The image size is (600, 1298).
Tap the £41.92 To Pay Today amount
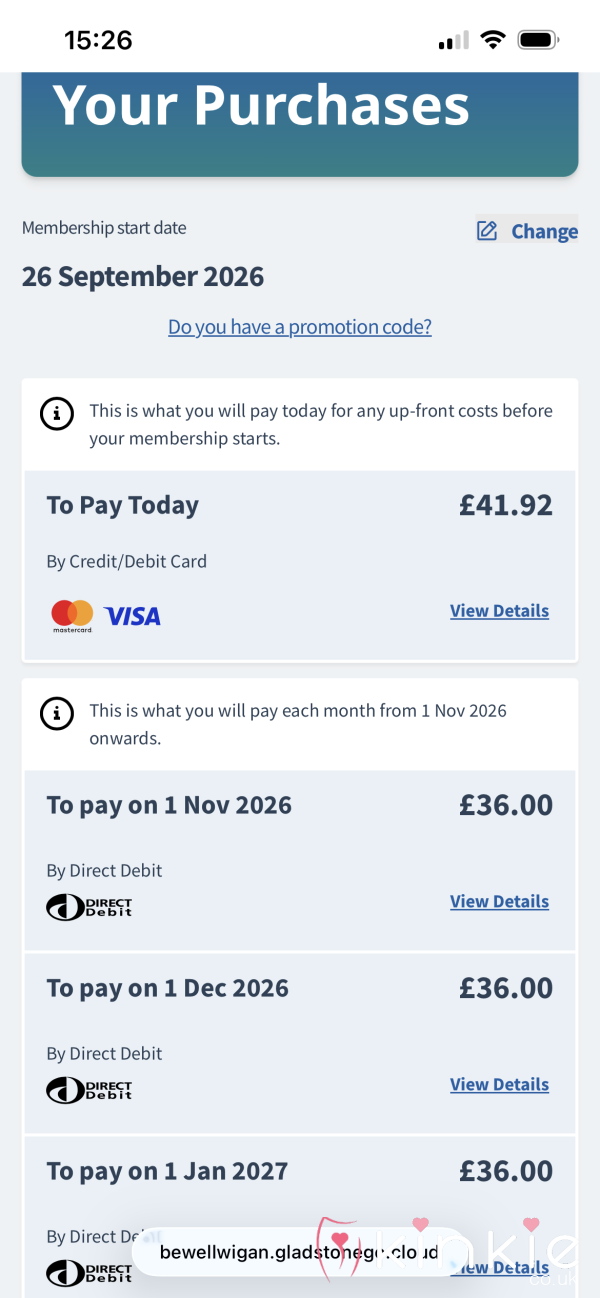pyautogui.click(x=506, y=505)
